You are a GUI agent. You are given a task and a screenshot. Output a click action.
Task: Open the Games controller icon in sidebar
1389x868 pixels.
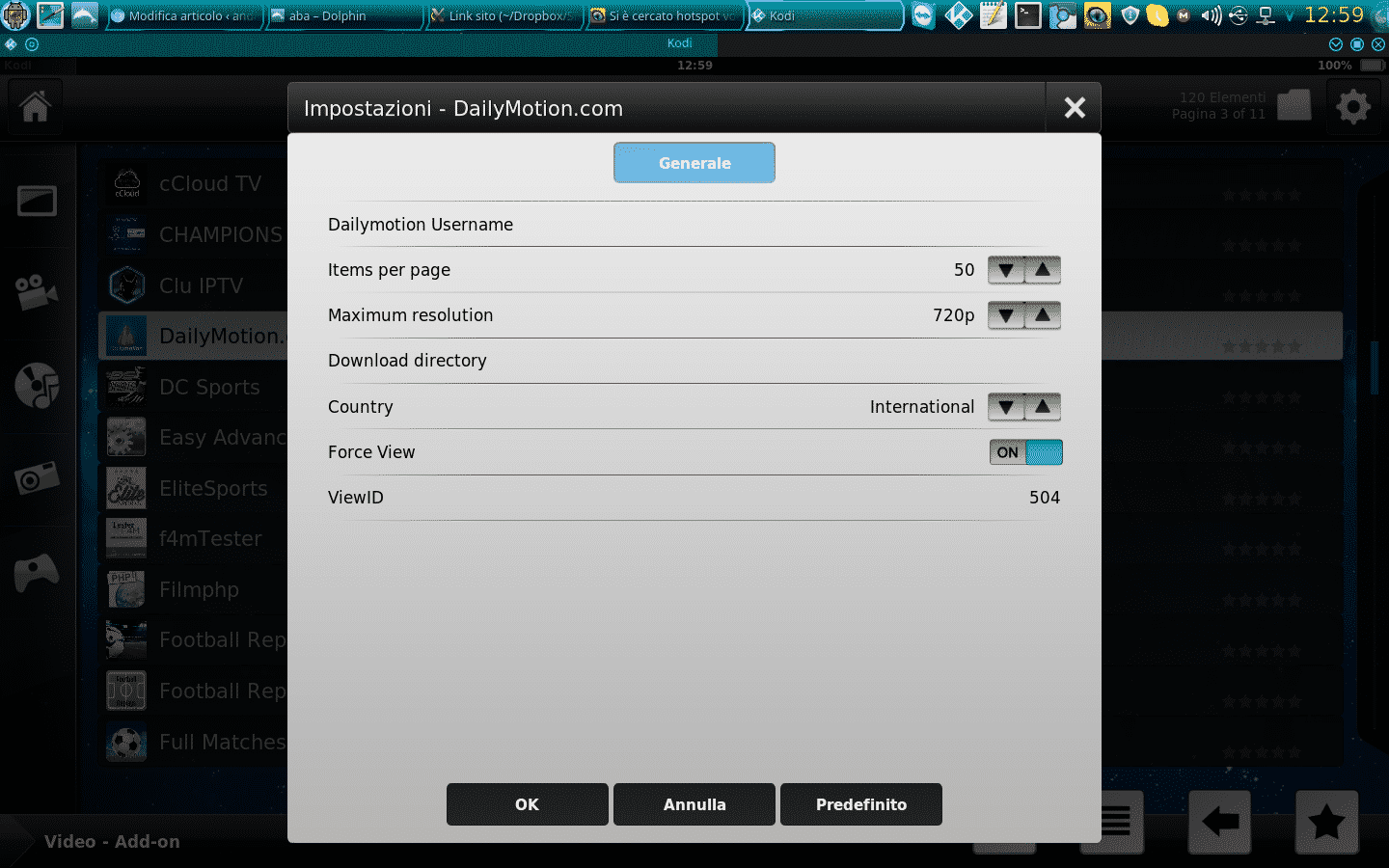tap(37, 571)
